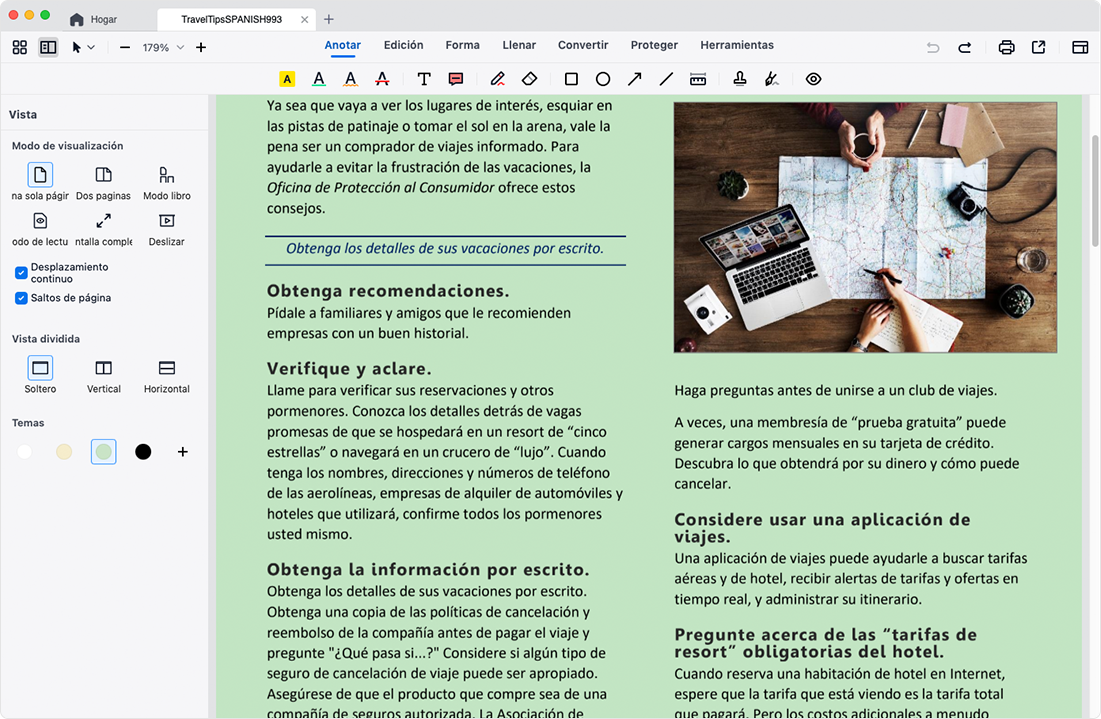This screenshot has height=719, width=1101.
Task: Disable Desplazamiento continuo checkbox
Action: [21, 273]
